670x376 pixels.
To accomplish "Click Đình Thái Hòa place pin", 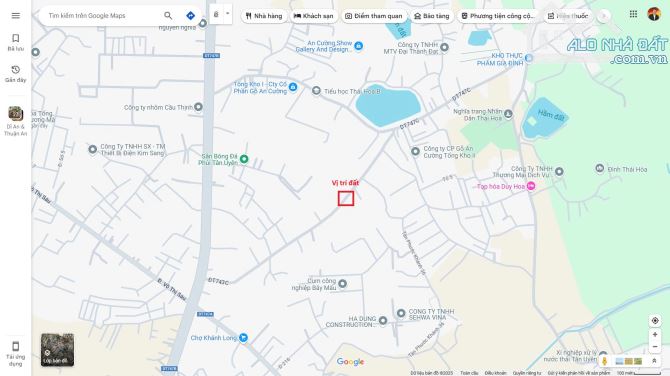I will click(600, 168).
